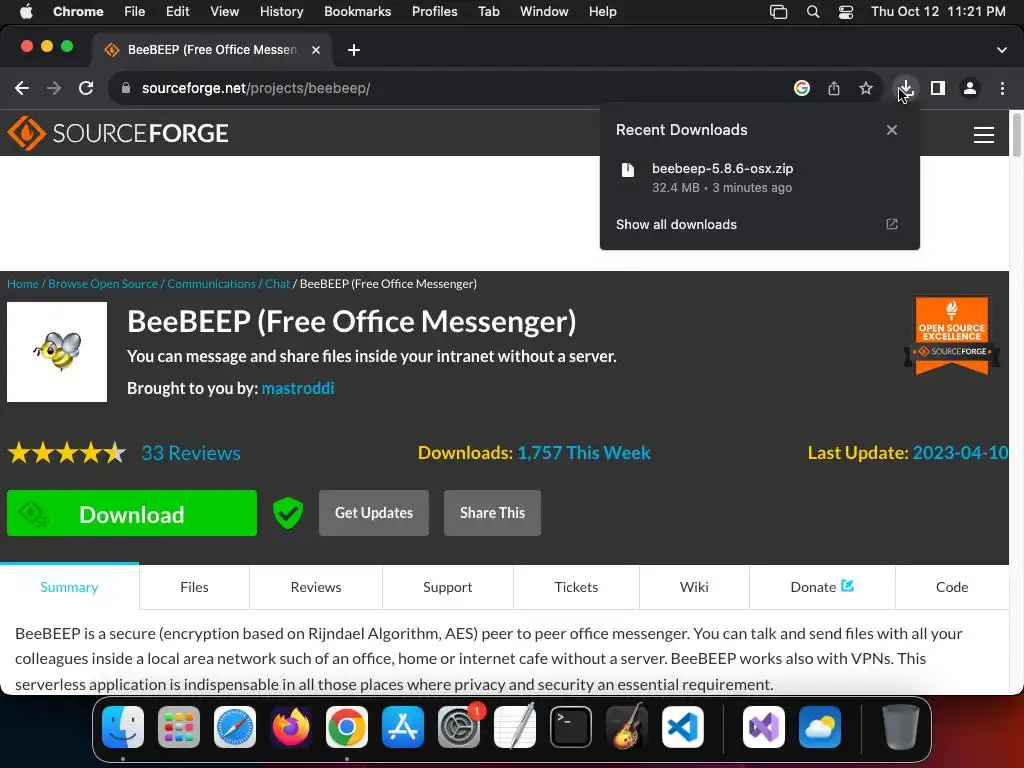Click the Communications breadcrumb link
The image size is (1024, 768).
212,284
